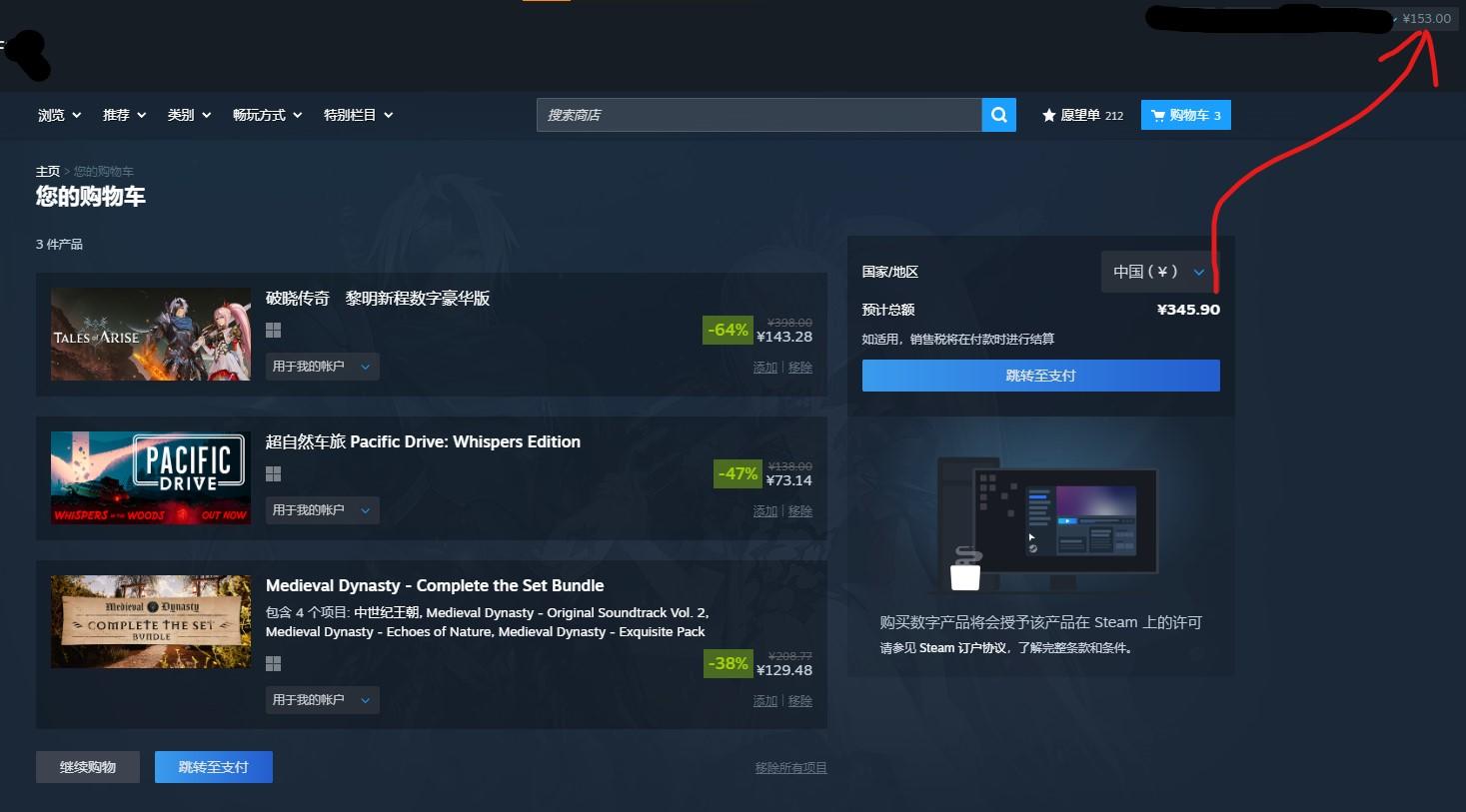Open 用于我的帐户 dropdown for Pacific Drive
The width and height of the screenshot is (1466, 812).
[x=322, y=510]
